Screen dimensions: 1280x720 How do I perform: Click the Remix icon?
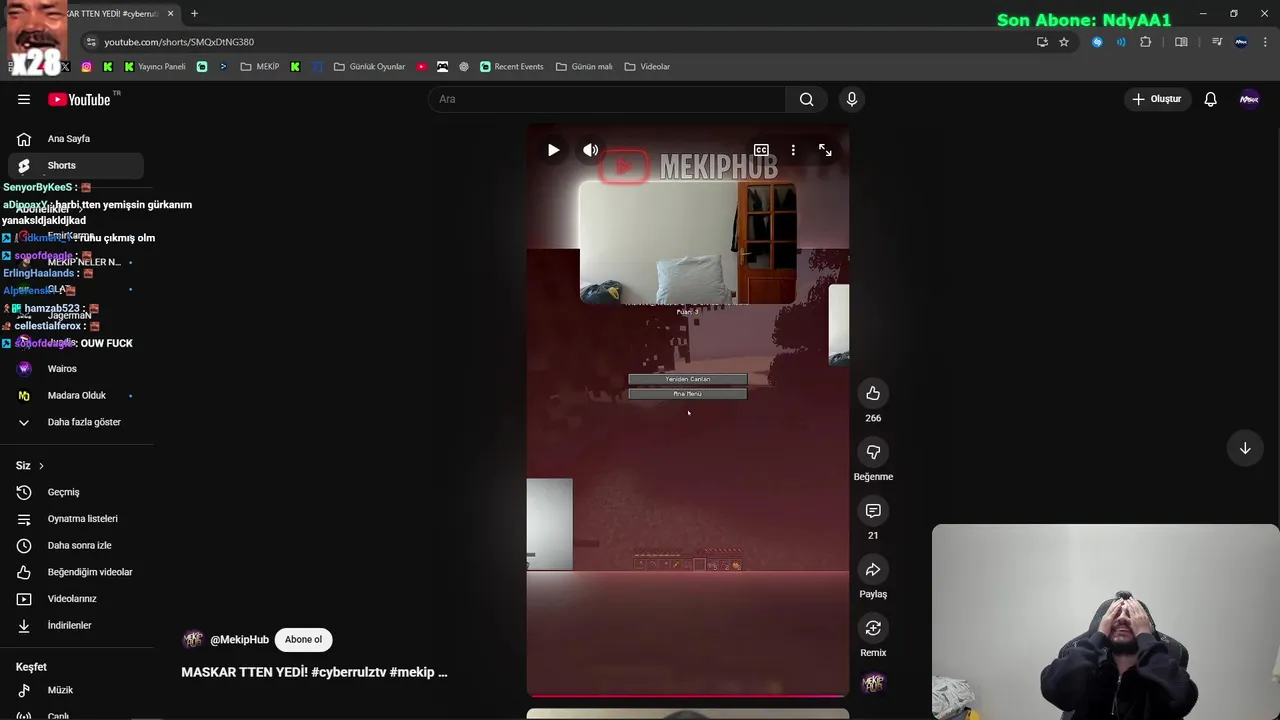click(873, 628)
